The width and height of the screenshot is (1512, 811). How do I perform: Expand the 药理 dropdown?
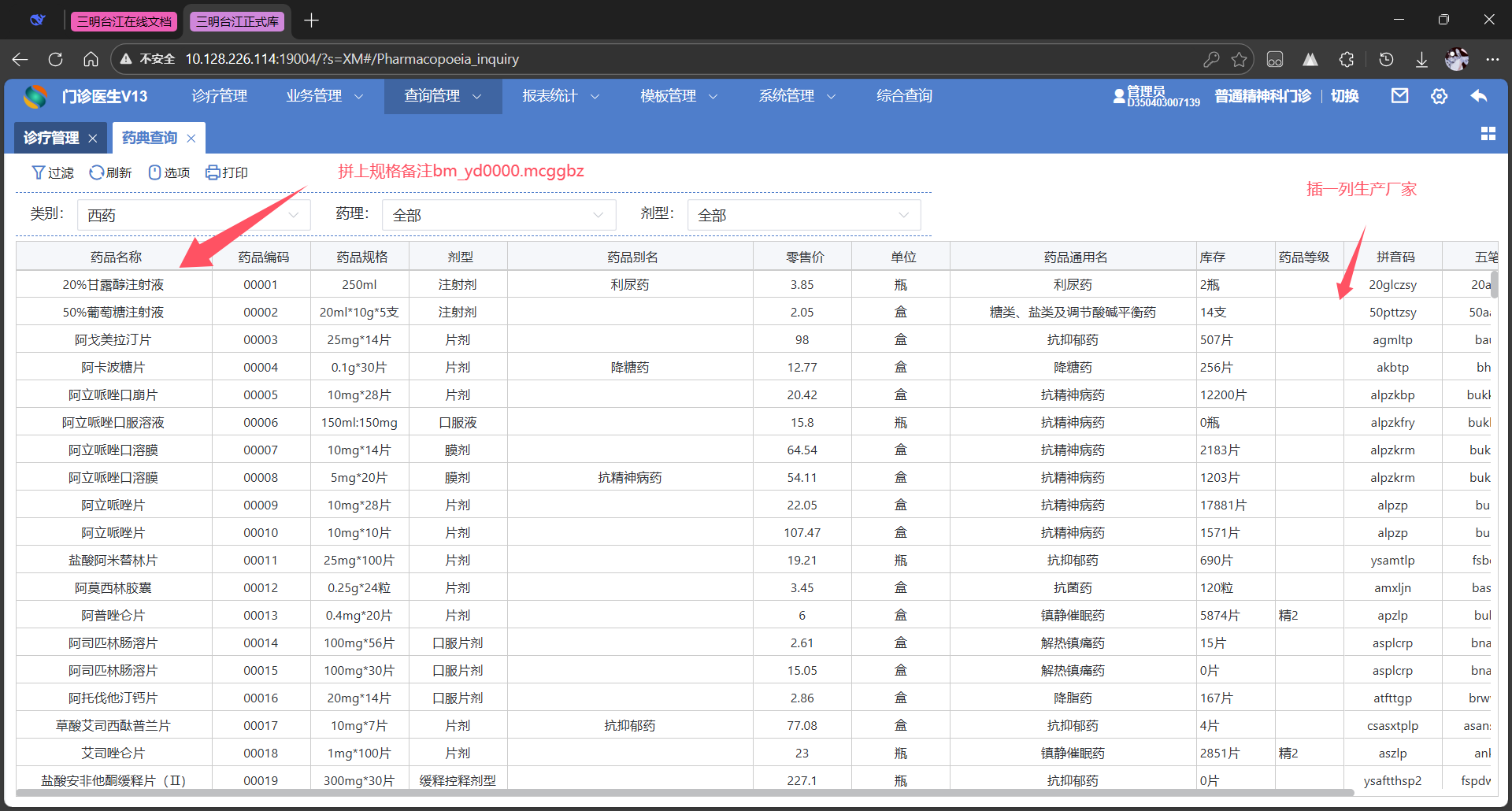[498, 215]
